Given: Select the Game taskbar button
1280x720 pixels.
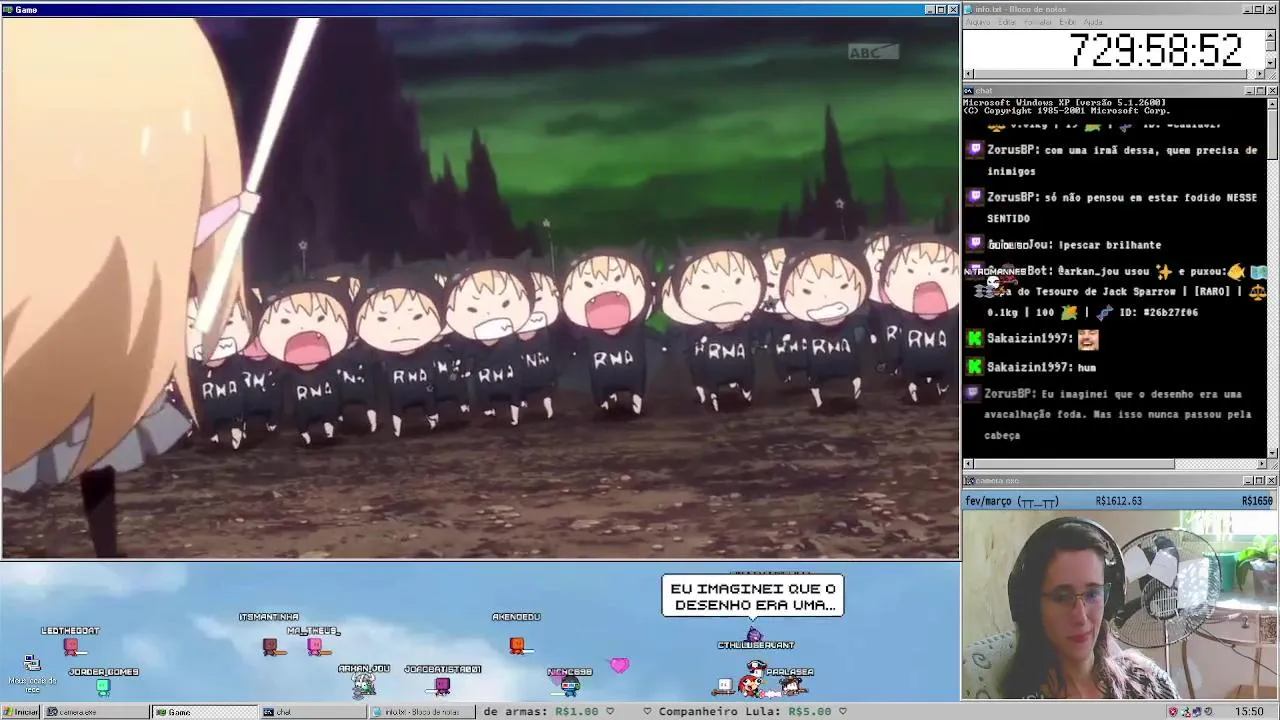Looking at the screenshot, I should [x=204, y=712].
